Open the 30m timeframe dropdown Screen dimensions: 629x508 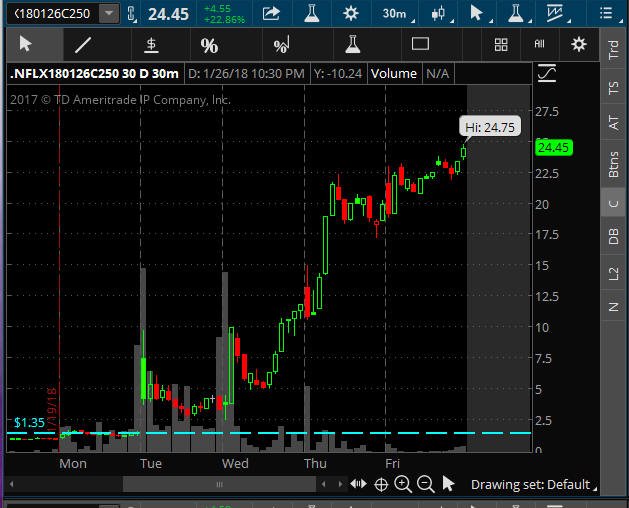[x=396, y=14]
